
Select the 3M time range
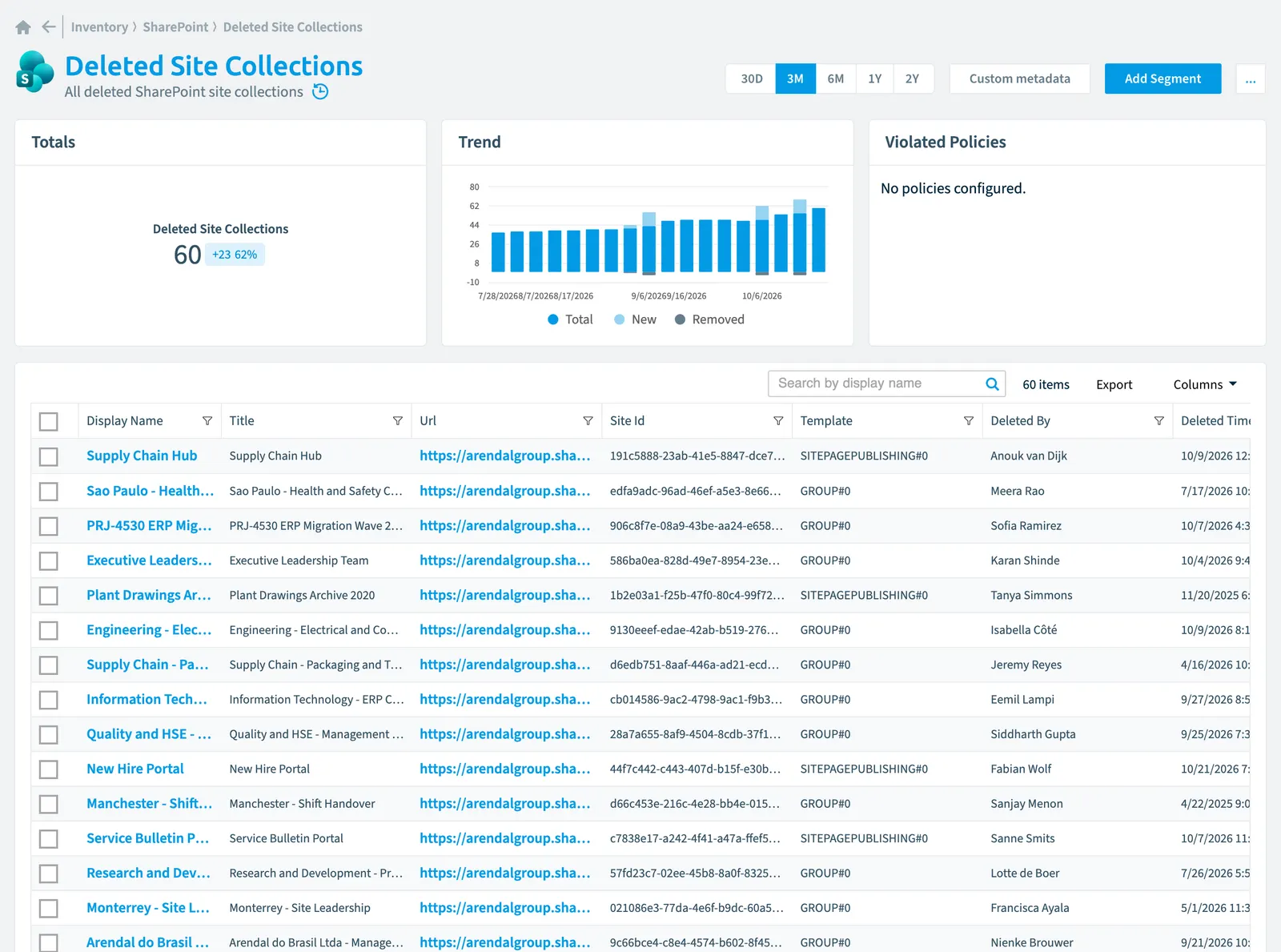pyautogui.click(x=795, y=79)
